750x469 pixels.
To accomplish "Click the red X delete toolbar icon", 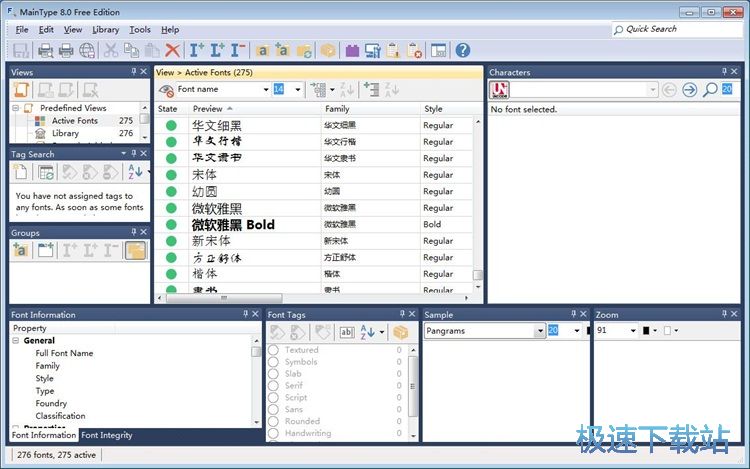I will [x=172, y=50].
